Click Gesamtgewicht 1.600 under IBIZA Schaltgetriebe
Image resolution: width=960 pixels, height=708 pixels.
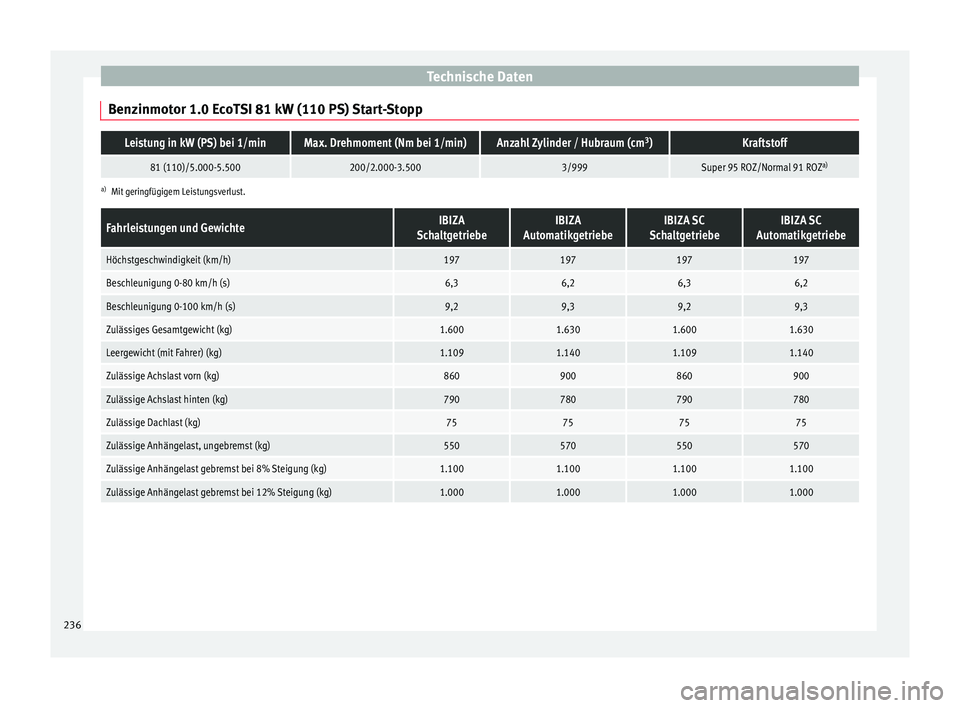click(x=452, y=330)
